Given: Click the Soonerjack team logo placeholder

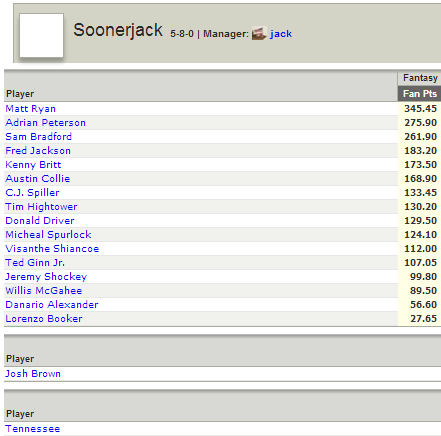Looking at the screenshot, I should pyautogui.click(x=41, y=35).
